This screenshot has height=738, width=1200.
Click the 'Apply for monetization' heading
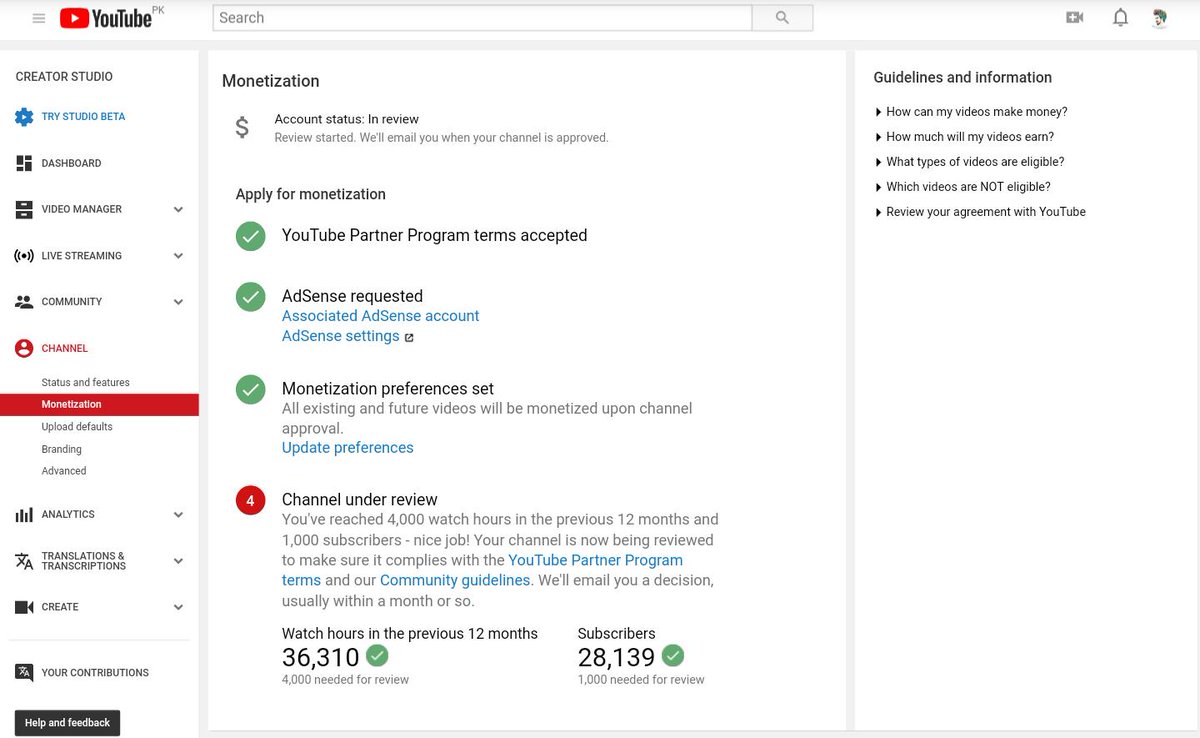point(310,195)
